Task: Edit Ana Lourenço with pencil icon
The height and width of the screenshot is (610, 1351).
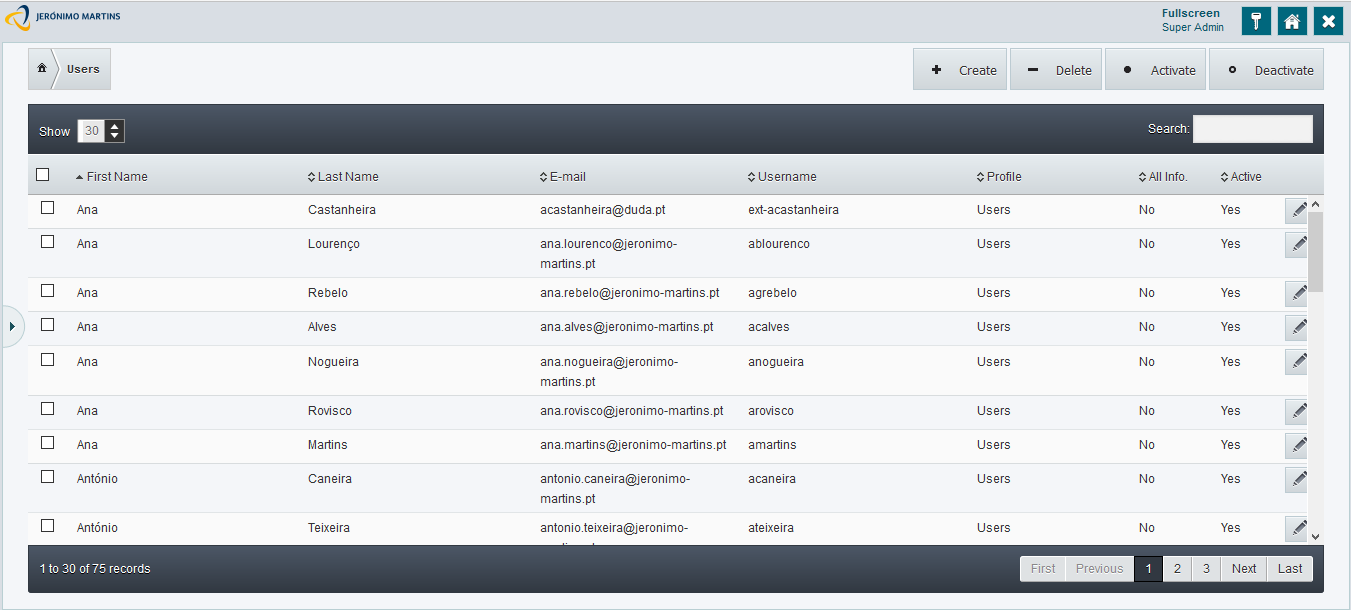Action: tap(1297, 244)
